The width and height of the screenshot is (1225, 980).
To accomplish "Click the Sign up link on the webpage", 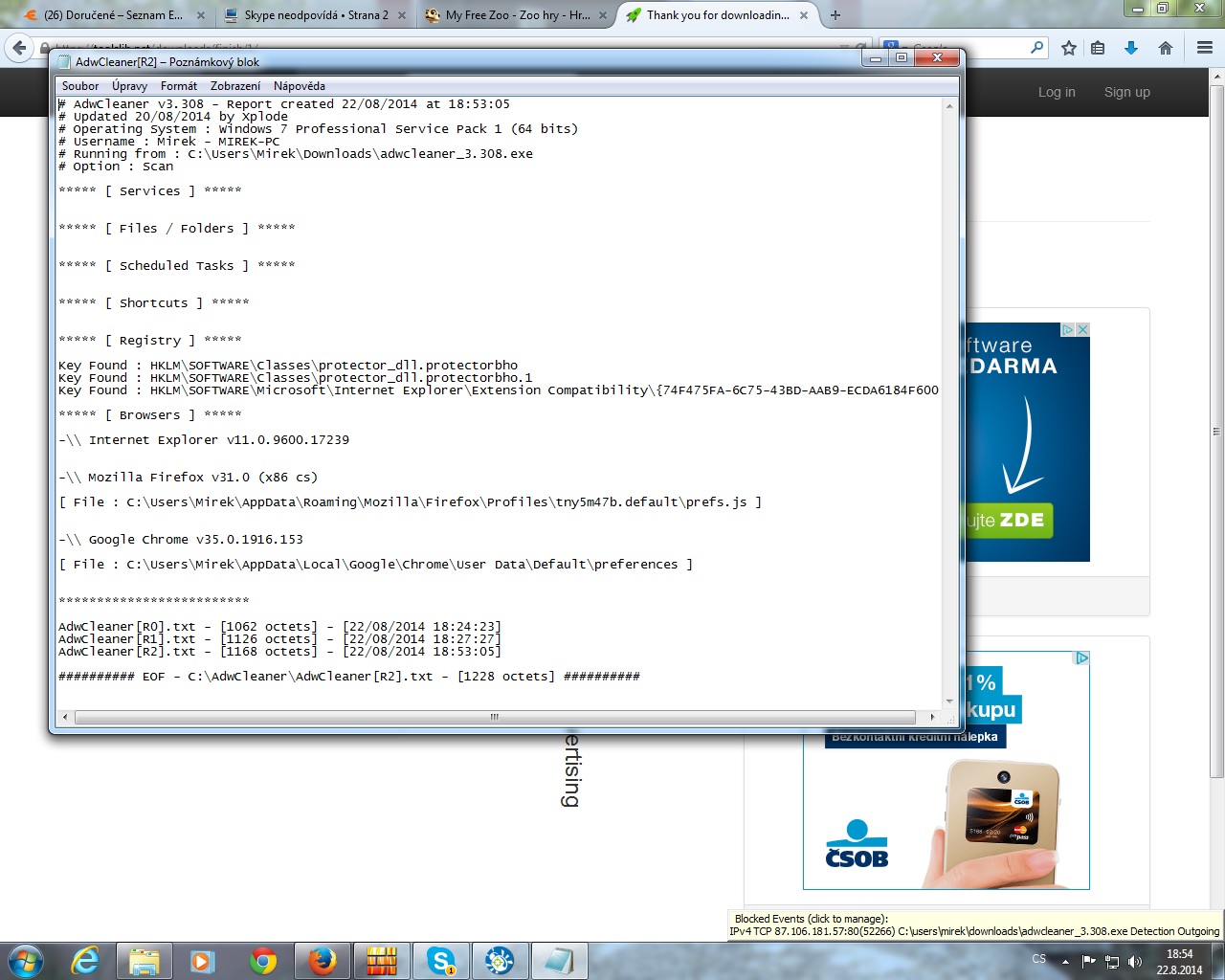I will (1127, 92).
